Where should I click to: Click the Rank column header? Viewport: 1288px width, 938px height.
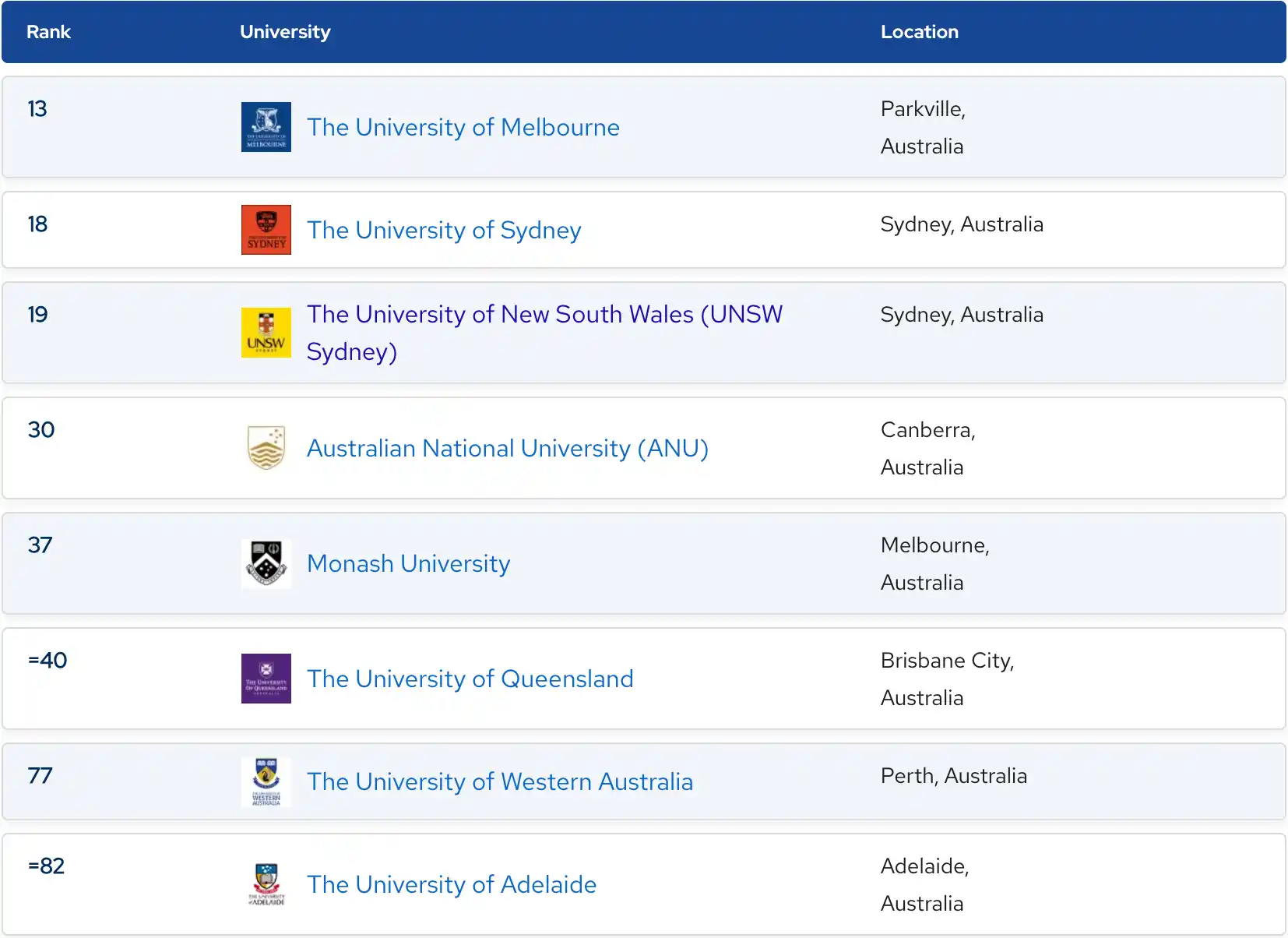pos(48,32)
